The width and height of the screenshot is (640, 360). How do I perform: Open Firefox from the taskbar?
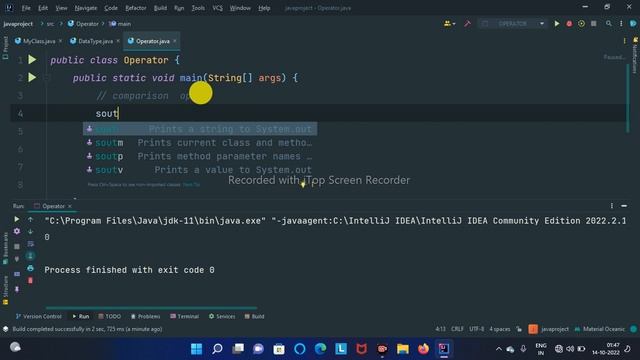pos(423,349)
